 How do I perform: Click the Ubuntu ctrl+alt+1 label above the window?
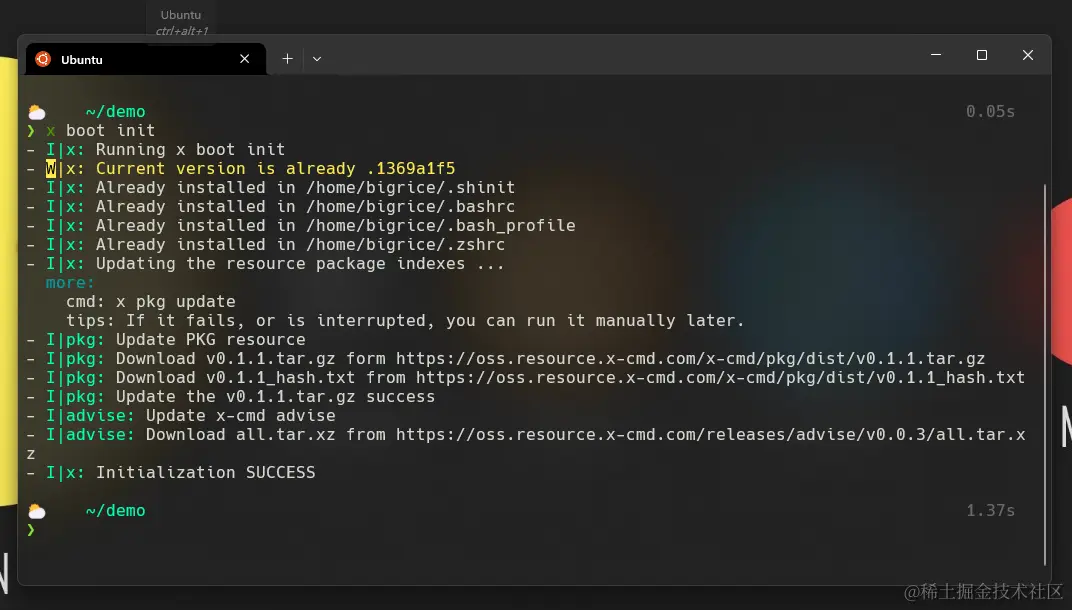(181, 23)
